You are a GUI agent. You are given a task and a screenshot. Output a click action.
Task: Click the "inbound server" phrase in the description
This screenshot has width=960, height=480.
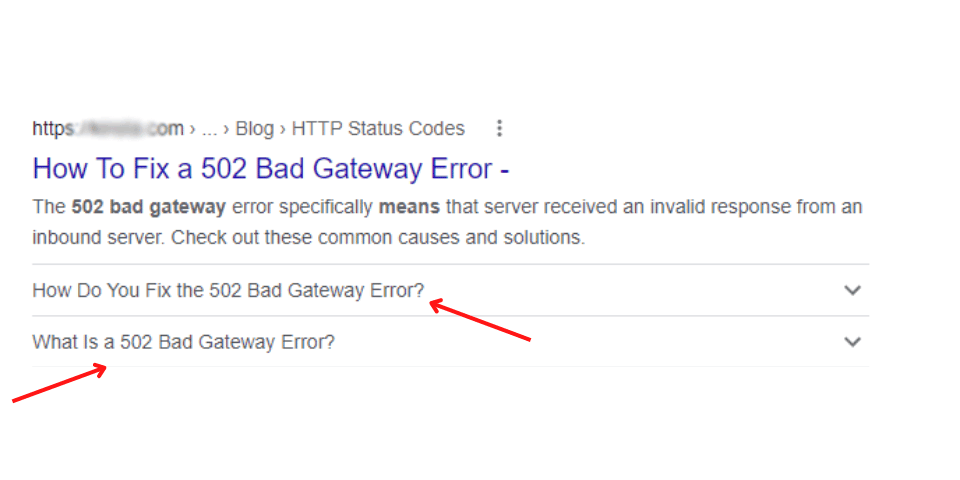(96, 238)
